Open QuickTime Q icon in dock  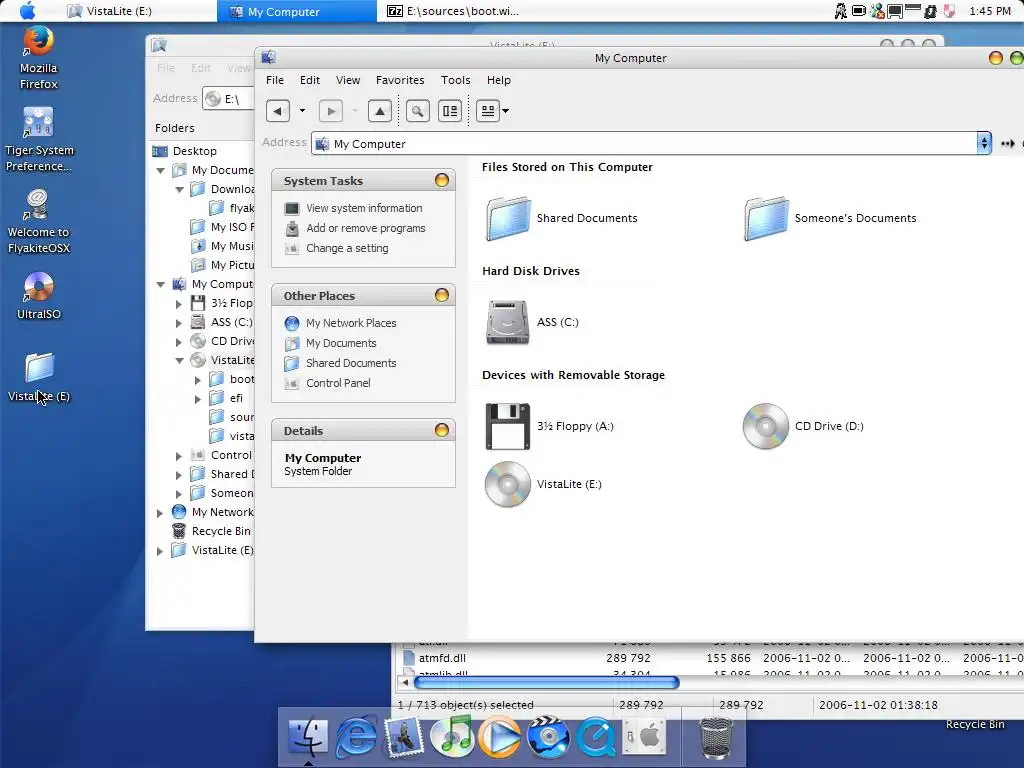[x=596, y=736]
